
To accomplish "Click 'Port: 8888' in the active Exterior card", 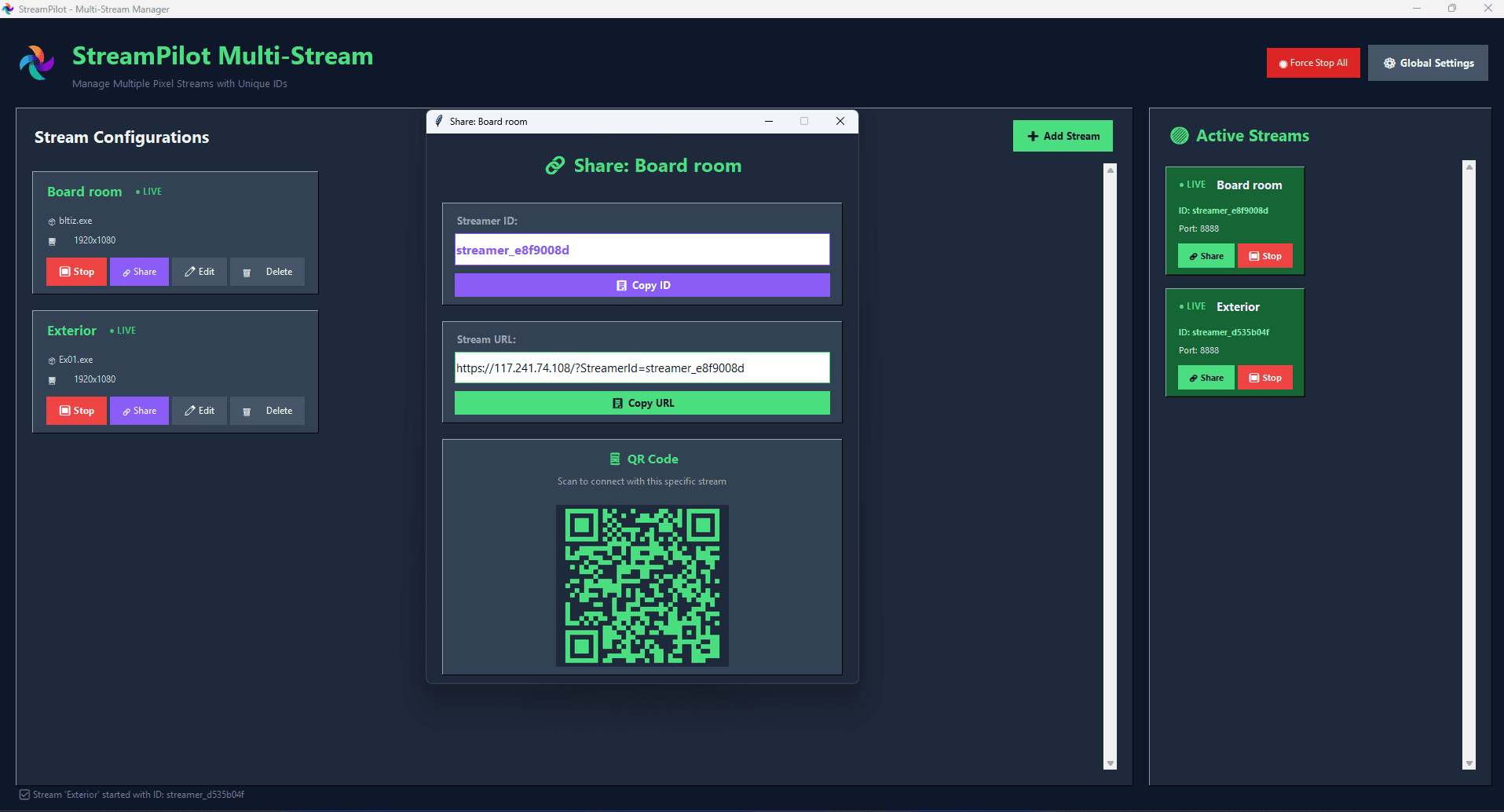I will (x=1198, y=350).
